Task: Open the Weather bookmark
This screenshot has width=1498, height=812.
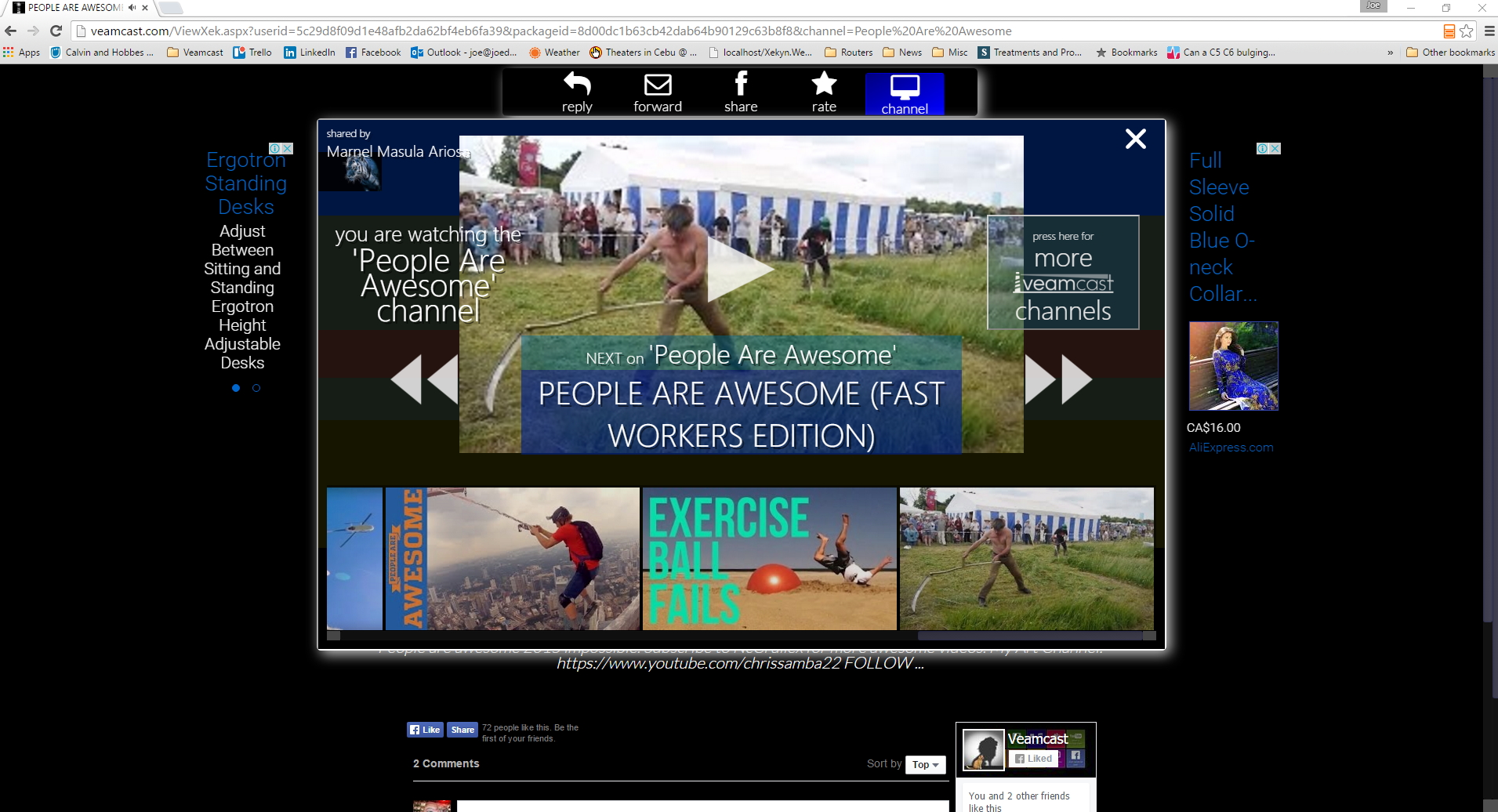Action: click(554, 53)
